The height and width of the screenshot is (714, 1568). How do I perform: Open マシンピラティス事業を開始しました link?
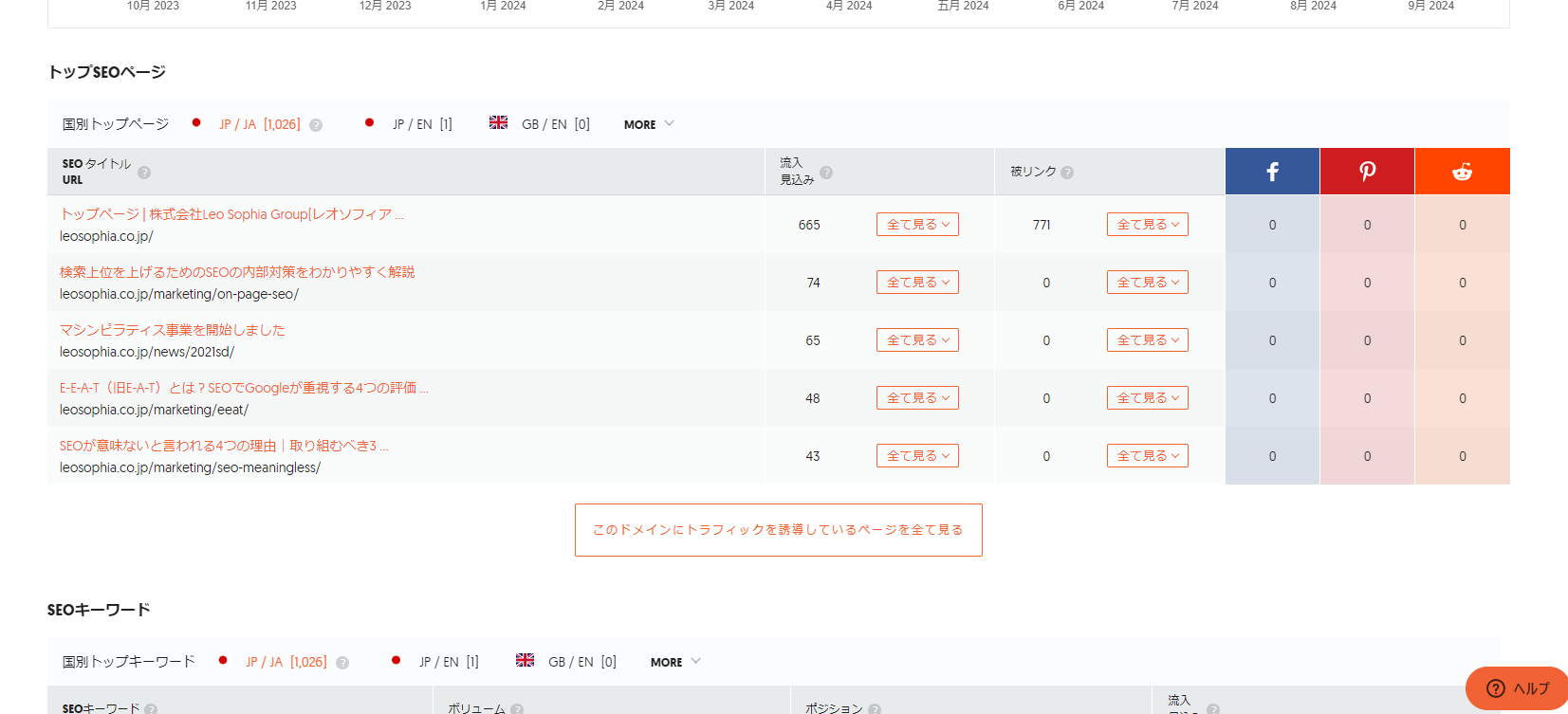pyautogui.click(x=173, y=330)
